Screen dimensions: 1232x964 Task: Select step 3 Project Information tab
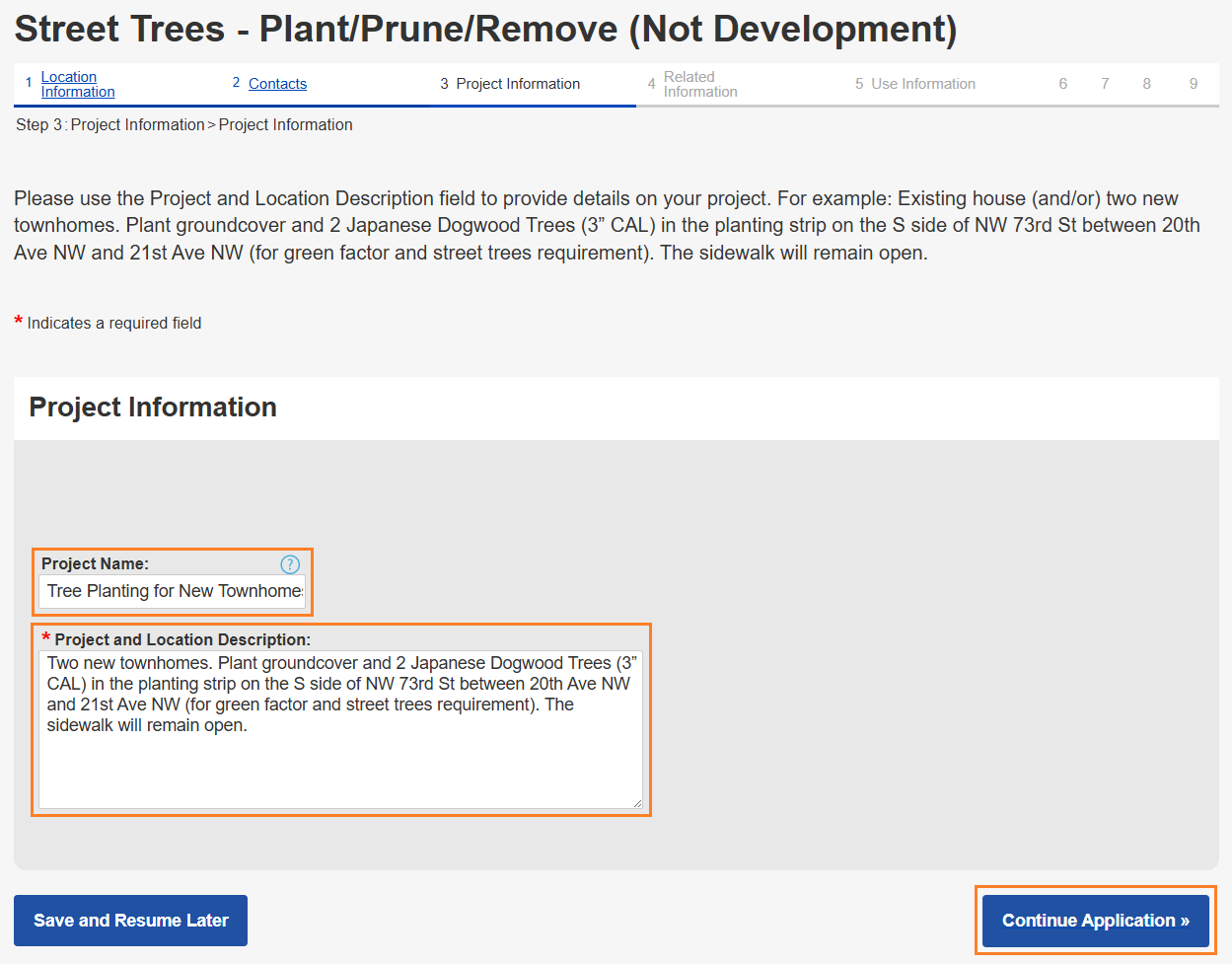click(x=517, y=84)
